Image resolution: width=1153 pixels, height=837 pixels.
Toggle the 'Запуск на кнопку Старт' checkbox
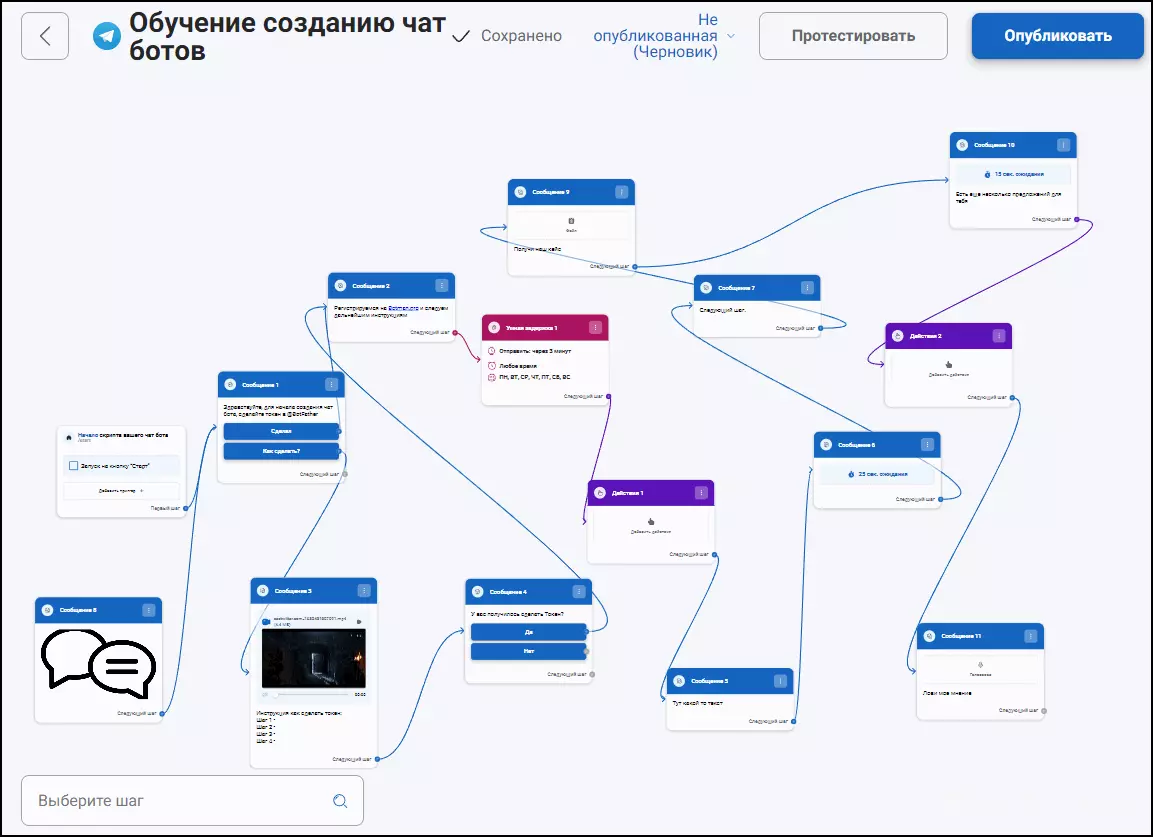click(x=74, y=466)
